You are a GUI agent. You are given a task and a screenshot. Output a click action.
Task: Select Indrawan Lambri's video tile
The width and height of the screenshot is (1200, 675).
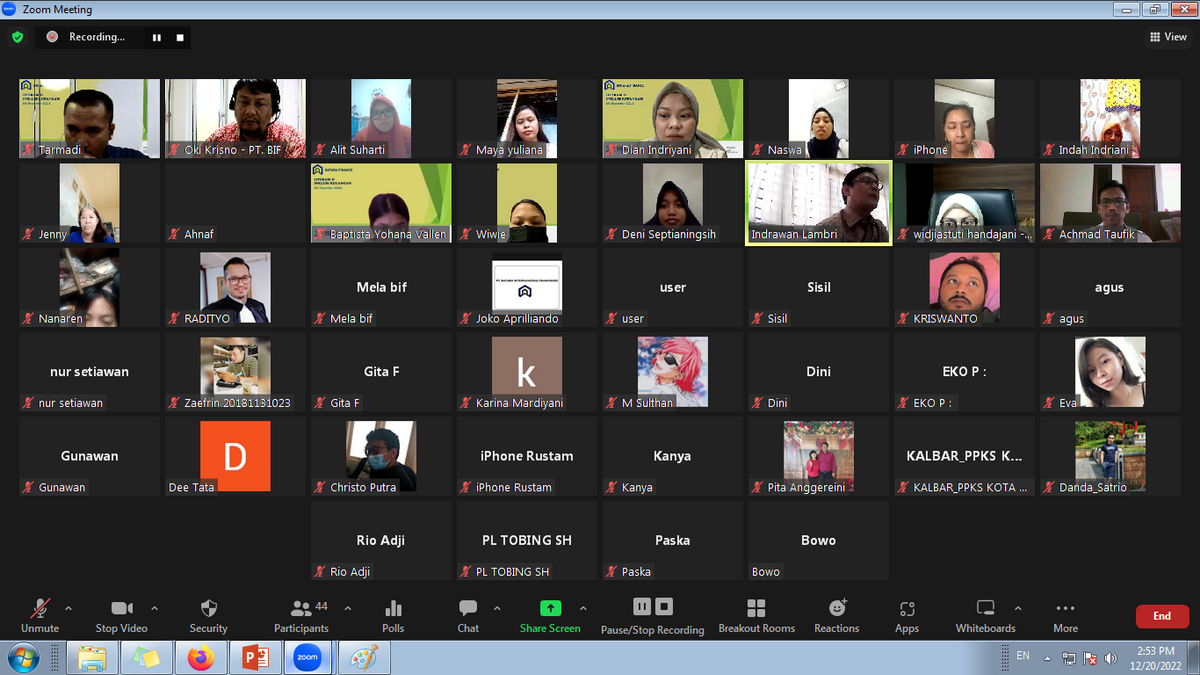(x=818, y=203)
